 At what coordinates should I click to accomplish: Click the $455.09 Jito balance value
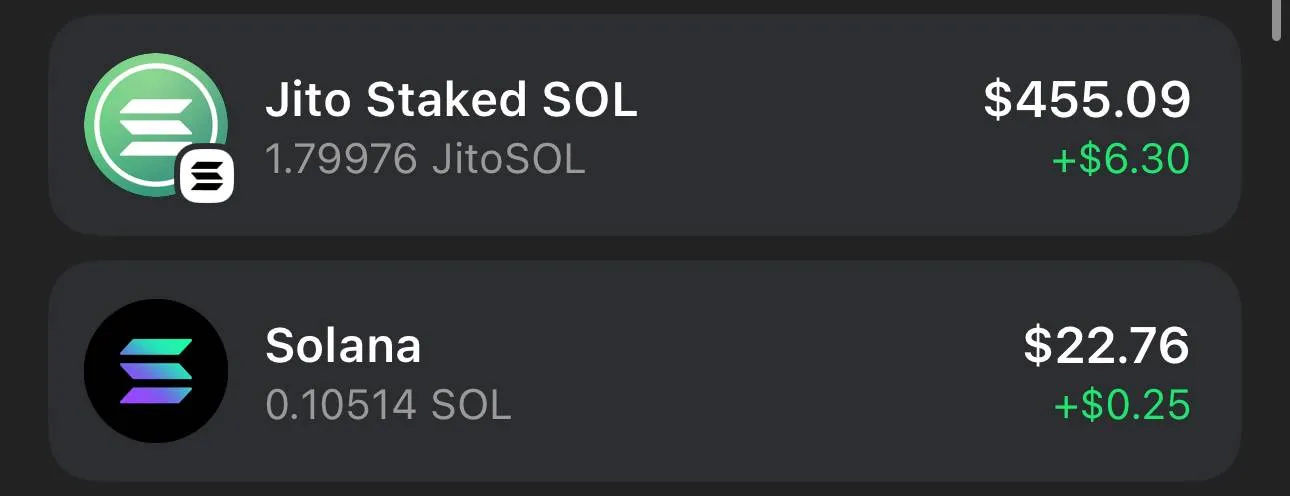(1087, 100)
